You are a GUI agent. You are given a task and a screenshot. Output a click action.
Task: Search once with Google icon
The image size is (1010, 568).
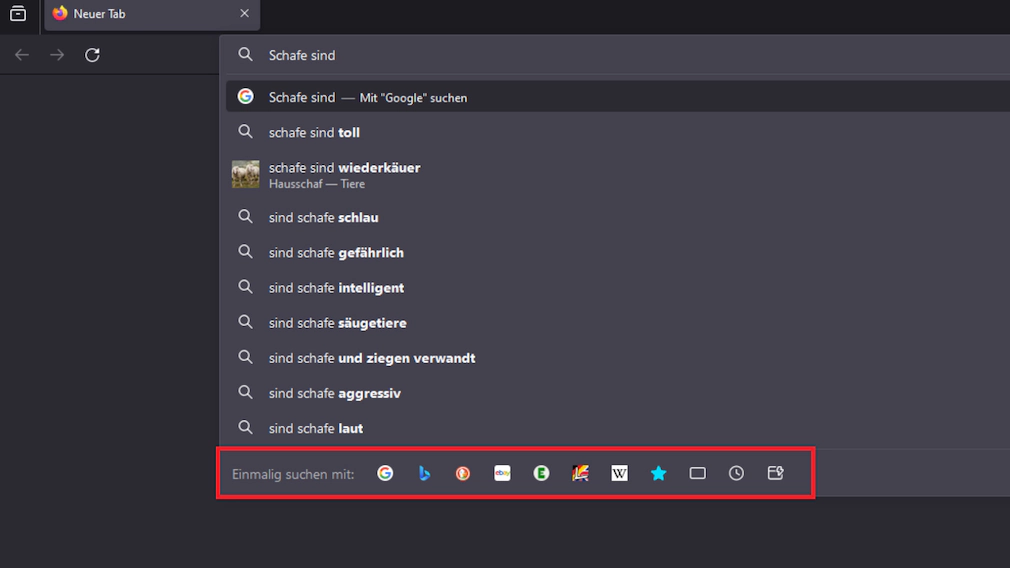click(x=385, y=473)
